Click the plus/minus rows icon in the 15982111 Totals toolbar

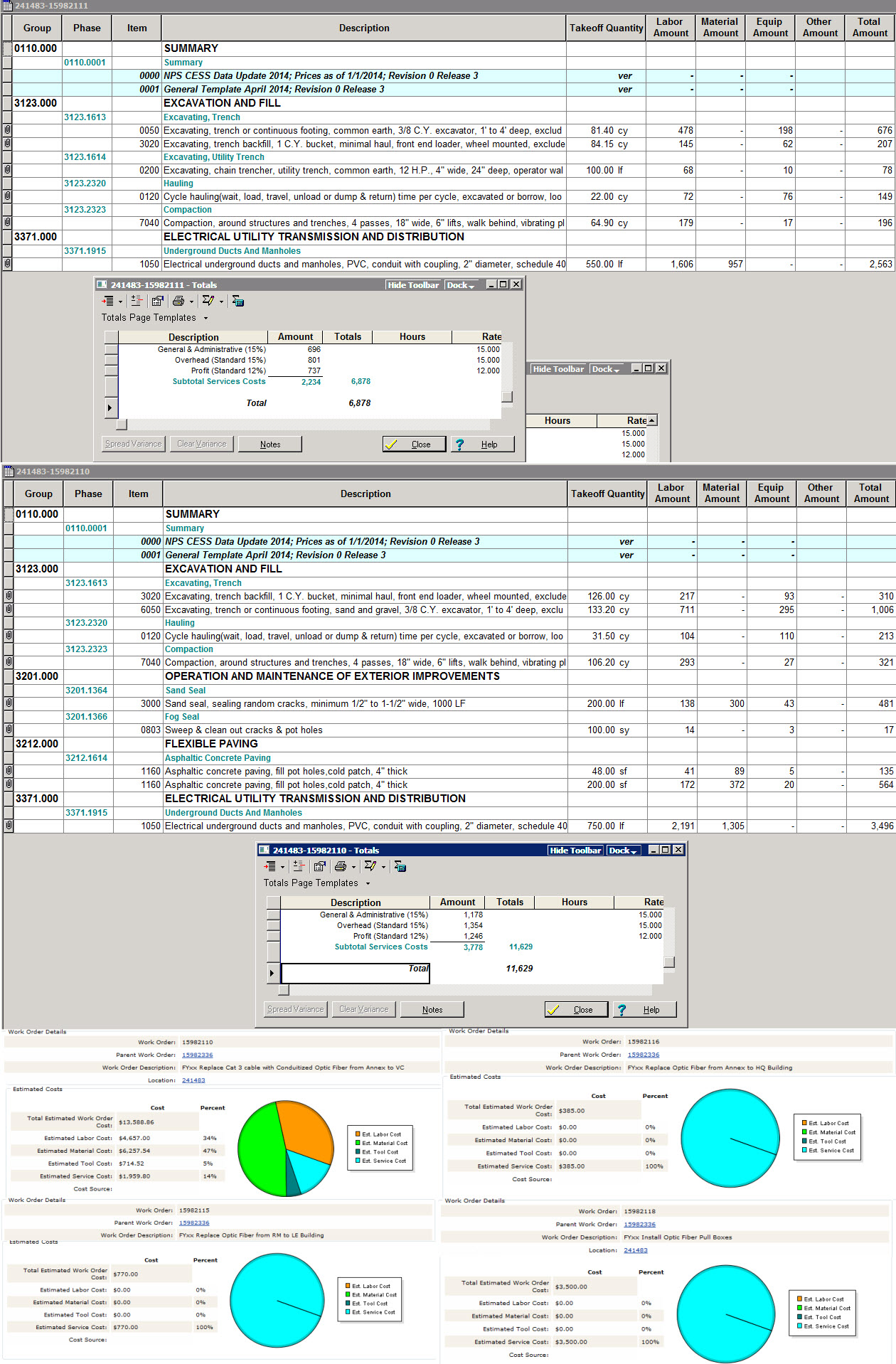[137, 302]
